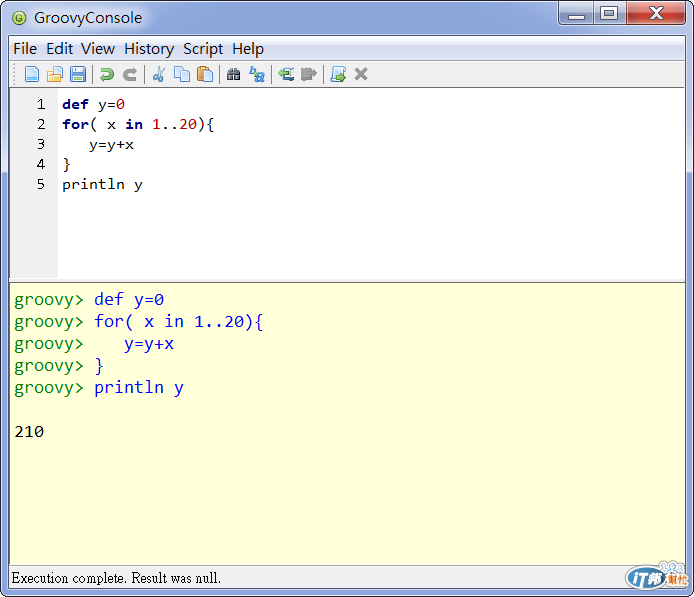This screenshot has width=694, height=597.
Task: Open the Edit menu
Action: (x=59, y=49)
